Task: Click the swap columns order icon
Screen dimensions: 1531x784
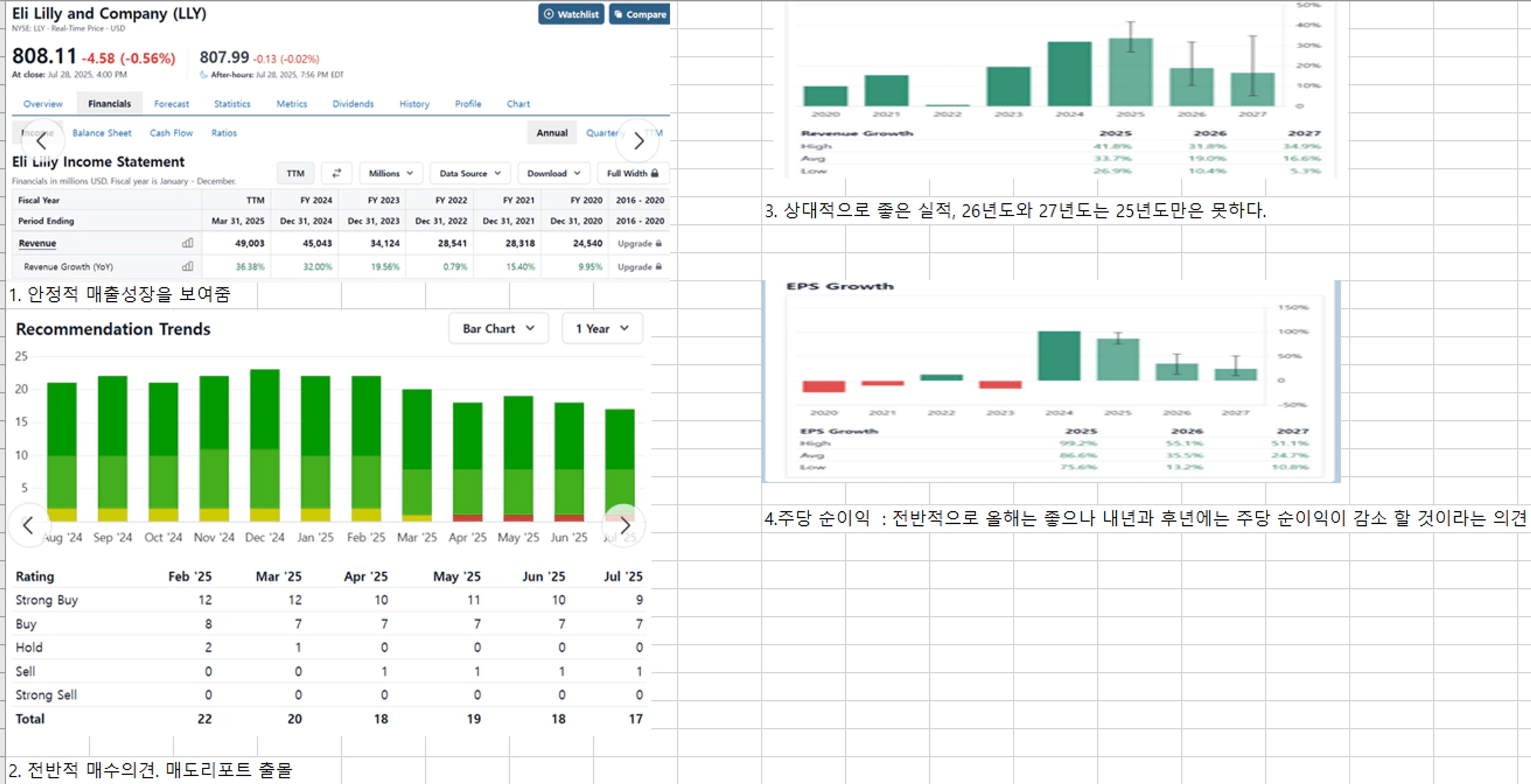Action: coord(337,173)
